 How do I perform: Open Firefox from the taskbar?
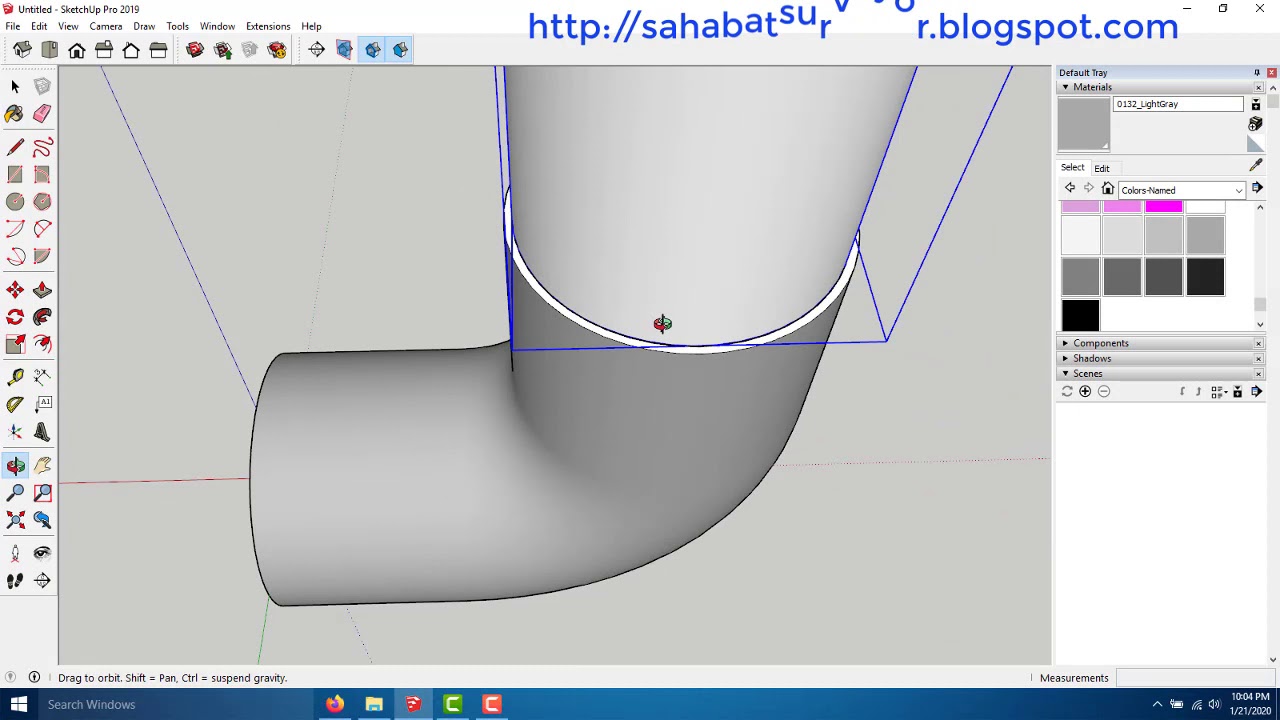click(x=334, y=705)
